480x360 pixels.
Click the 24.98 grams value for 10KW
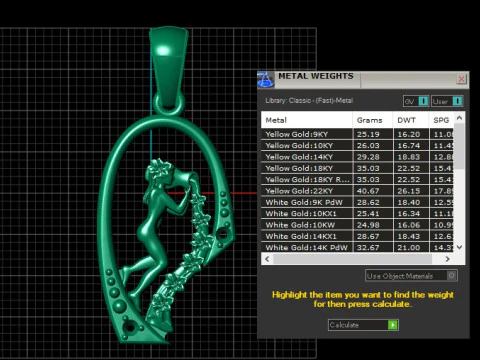368,225
